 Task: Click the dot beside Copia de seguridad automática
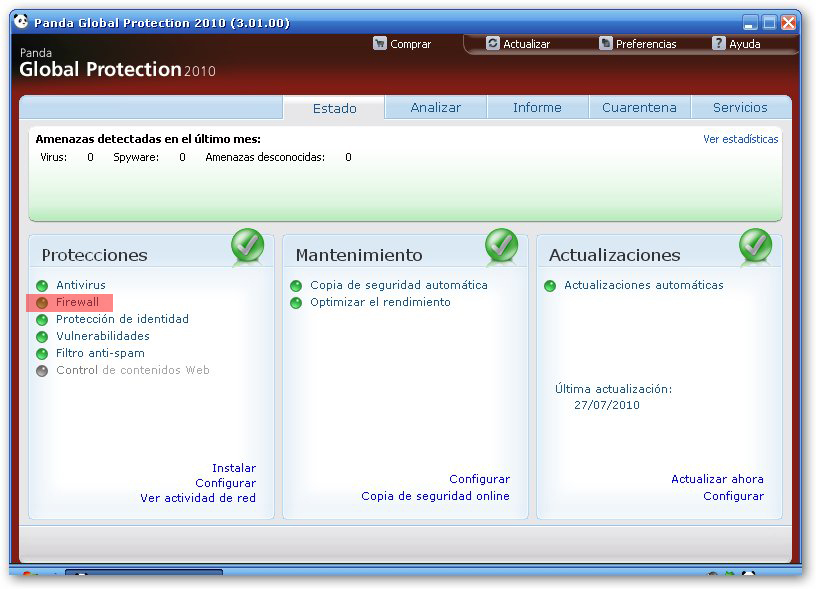point(296,286)
